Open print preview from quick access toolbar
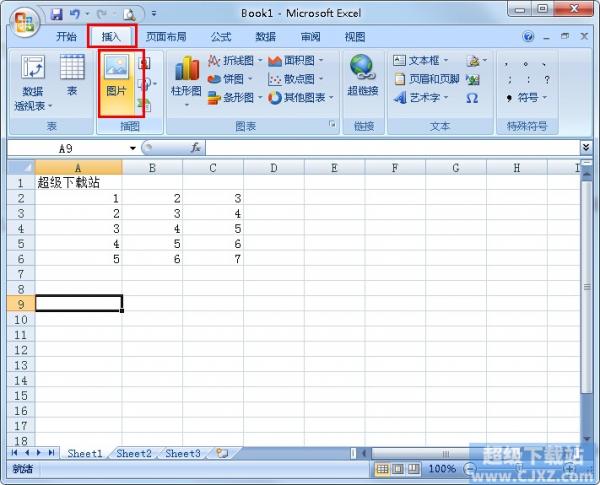600x485 pixels. 129,15
